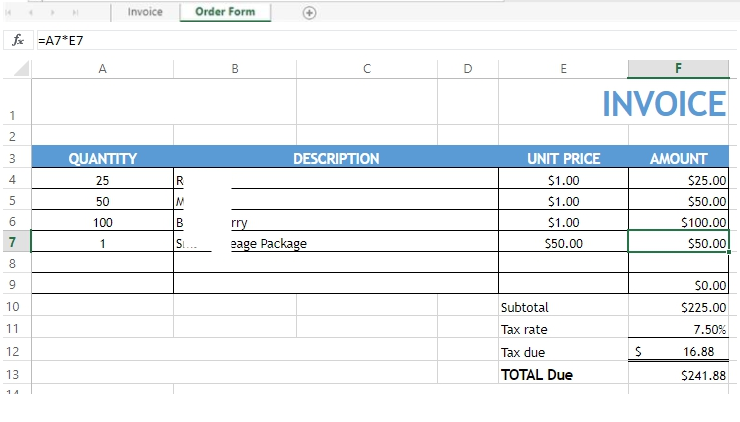The height and width of the screenshot is (422, 740).
Task: Select the tax due value 16.88
Action: [x=679, y=351]
